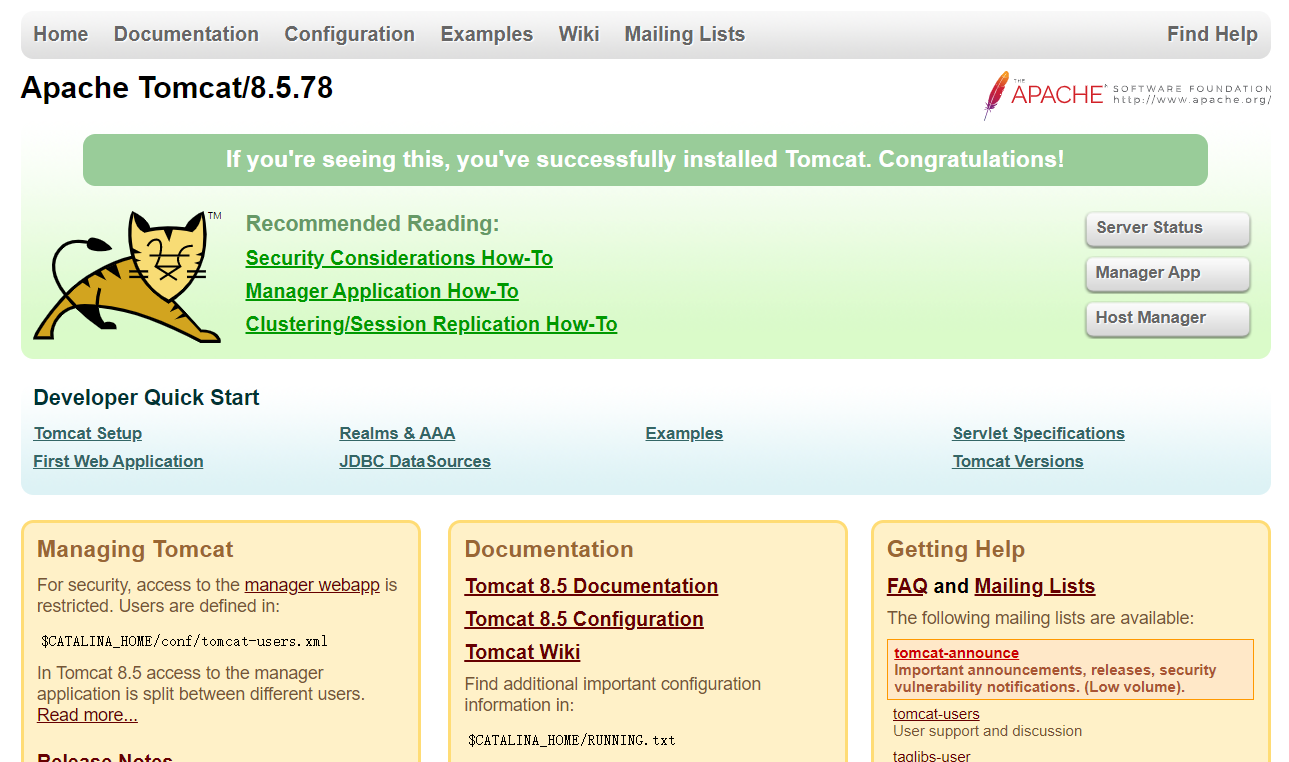Go to Examples in the top navigation bar
The image size is (1289, 762).
click(x=487, y=34)
